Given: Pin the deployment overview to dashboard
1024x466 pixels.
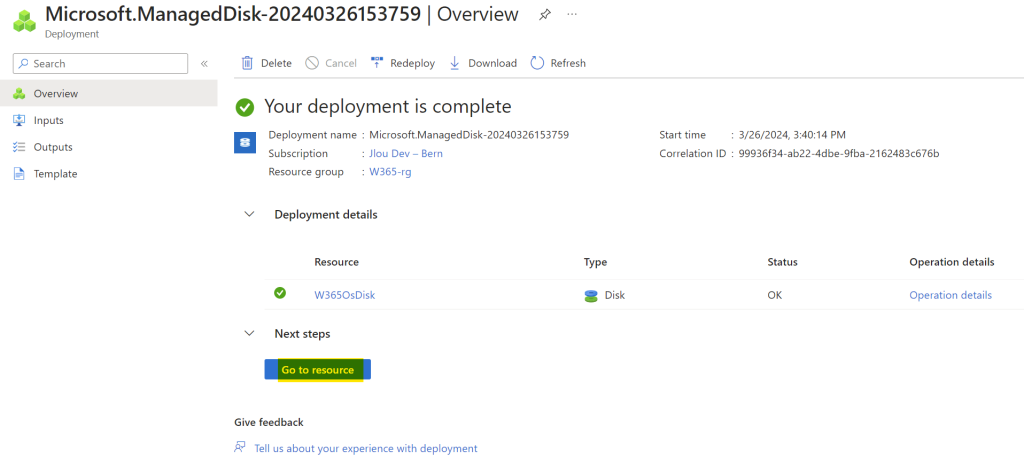Looking at the screenshot, I should [544, 15].
